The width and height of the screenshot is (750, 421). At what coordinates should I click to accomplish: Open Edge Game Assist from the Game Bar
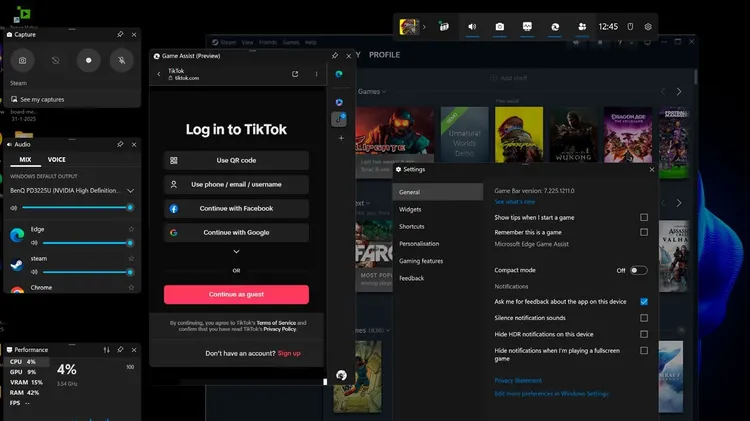pyautogui.click(x=555, y=27)
